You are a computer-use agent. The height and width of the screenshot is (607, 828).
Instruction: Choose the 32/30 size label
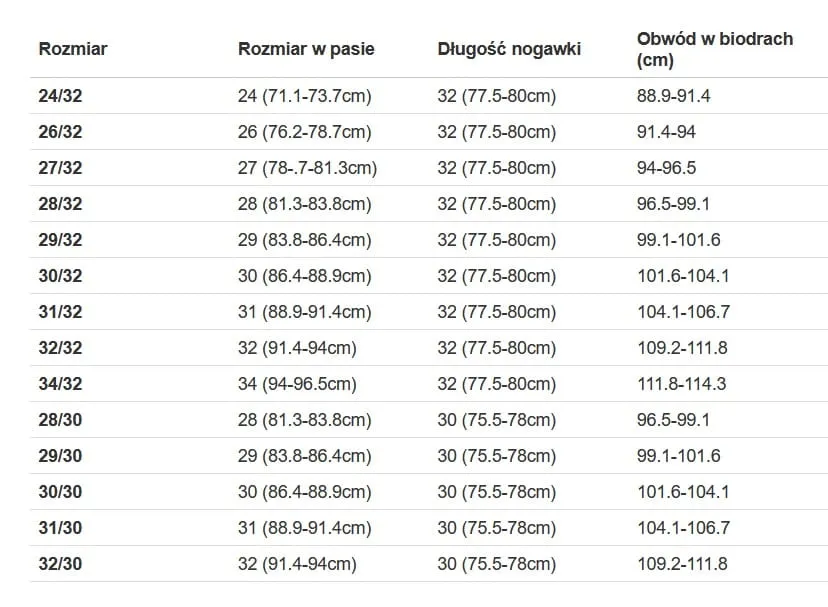tap(60, 564)
